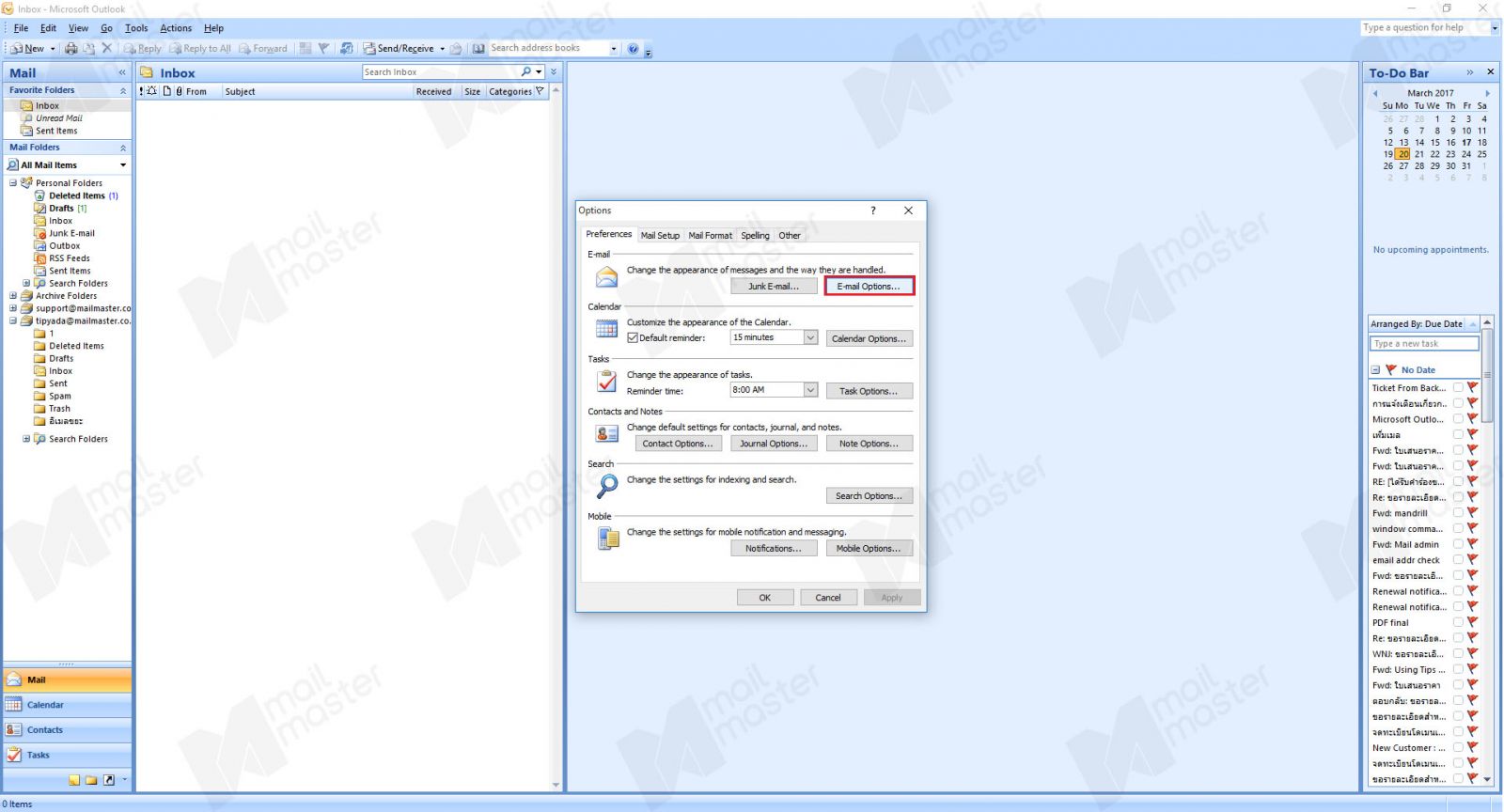Viewport: 1504px width, 812px height.
Task: Select the Deleted Items folder under Personal Folders
Action: 77,196
